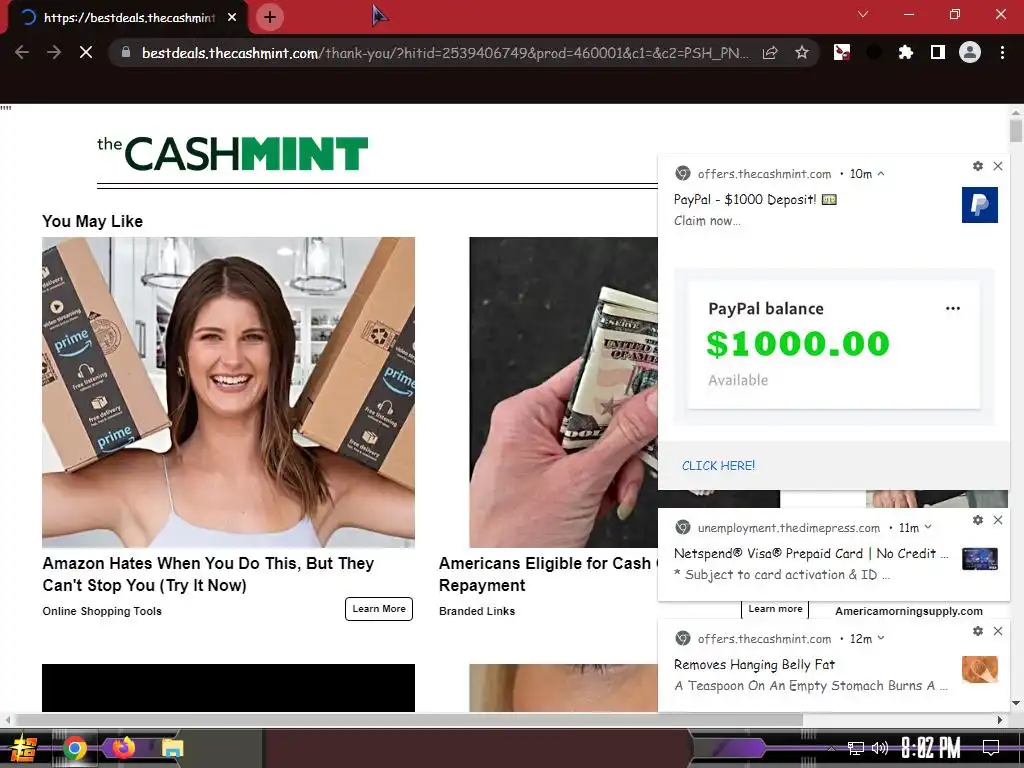1024x768 pixels.
Task: Click Americamorningsupply.com sponsor text
Action: tap(908, 611)
